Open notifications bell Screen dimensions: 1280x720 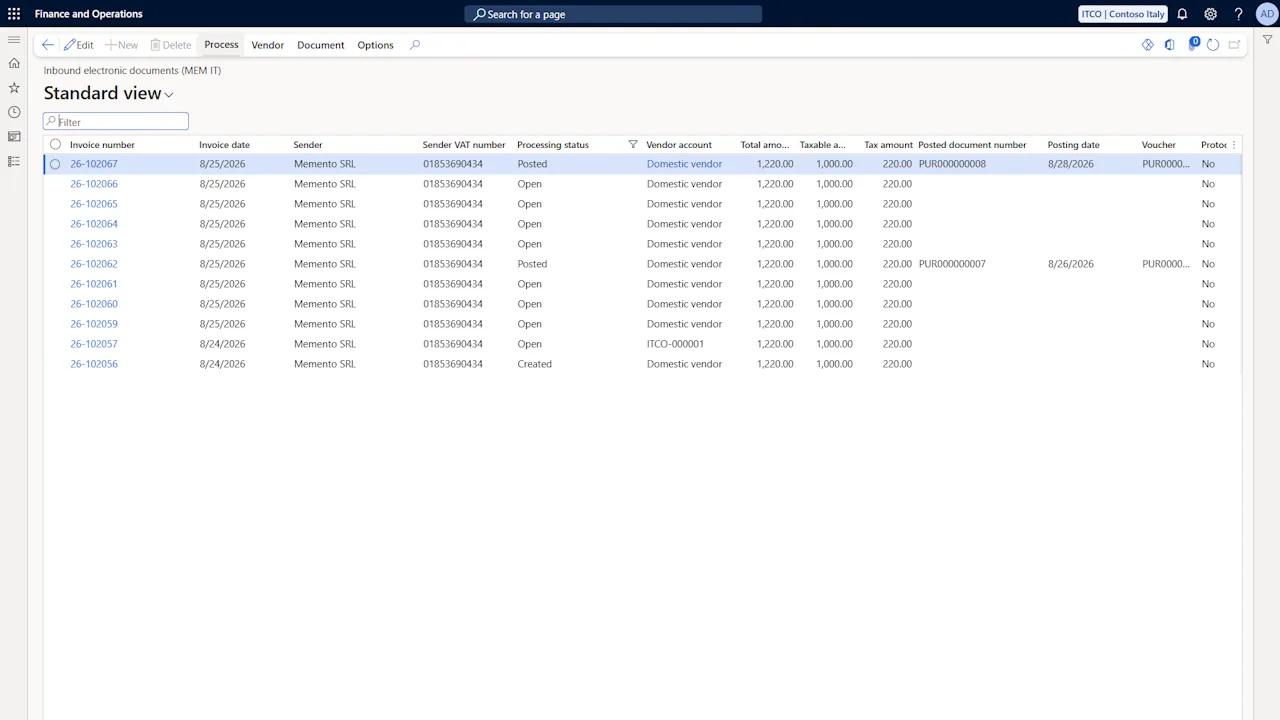coord(1182,14)
